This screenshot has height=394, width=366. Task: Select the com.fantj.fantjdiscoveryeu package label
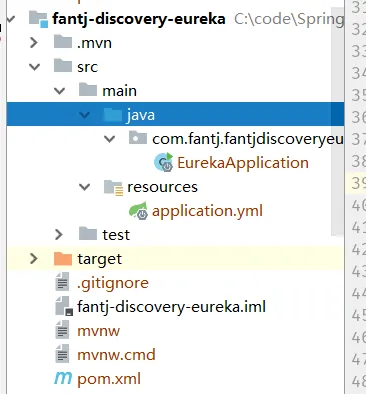coord(248,139)
